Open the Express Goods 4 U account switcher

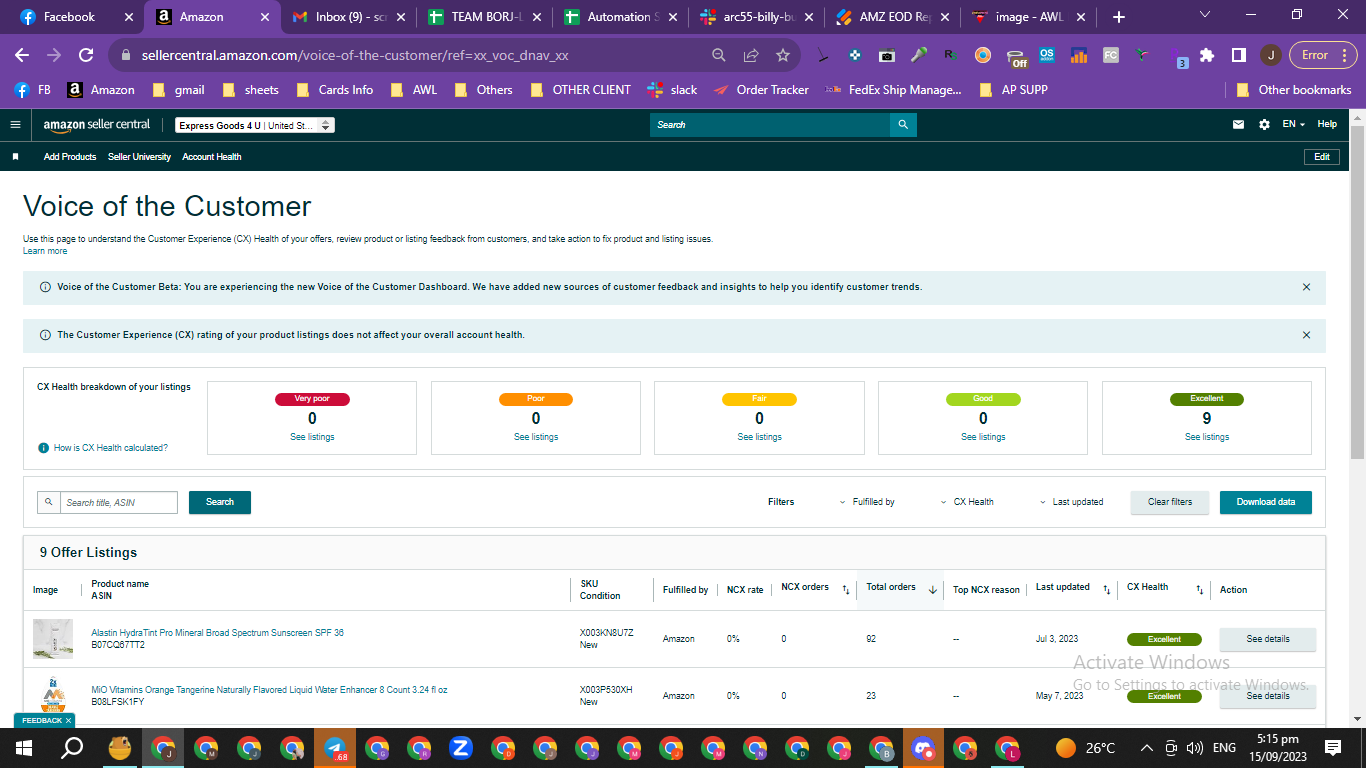pyautogui.click(x=255, y=125)
